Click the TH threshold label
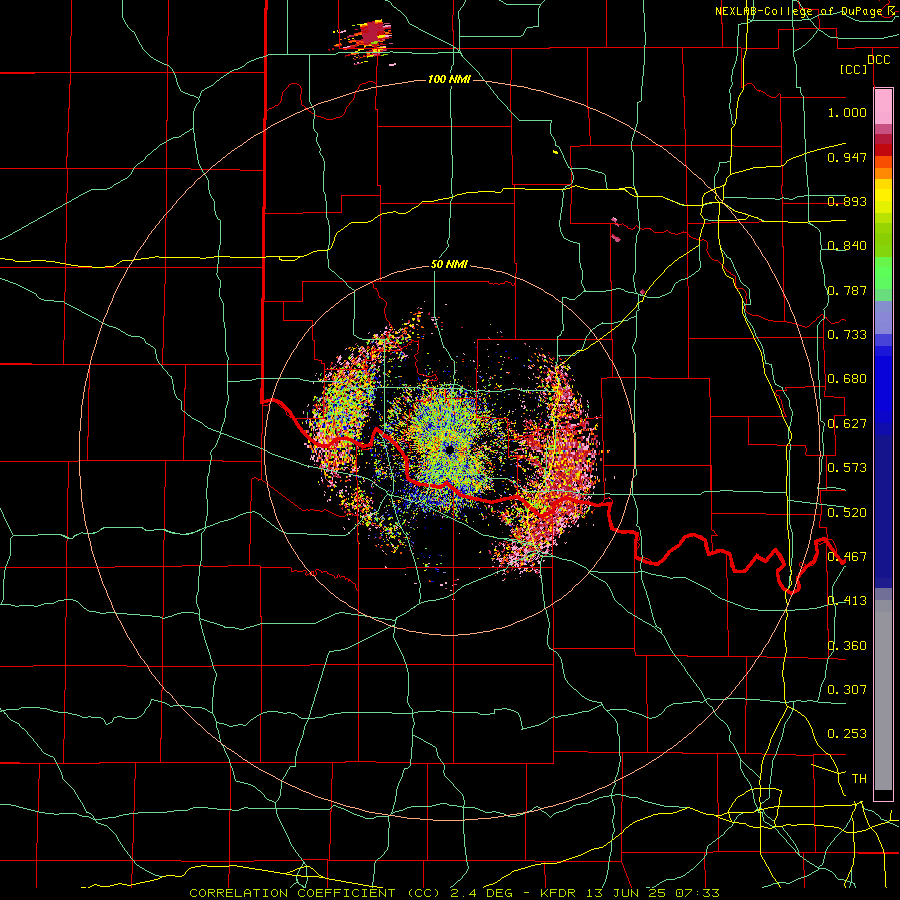Image resolution: width=900 pixels, height=900 pixels. pyautogui.click(x=859, y=779)
